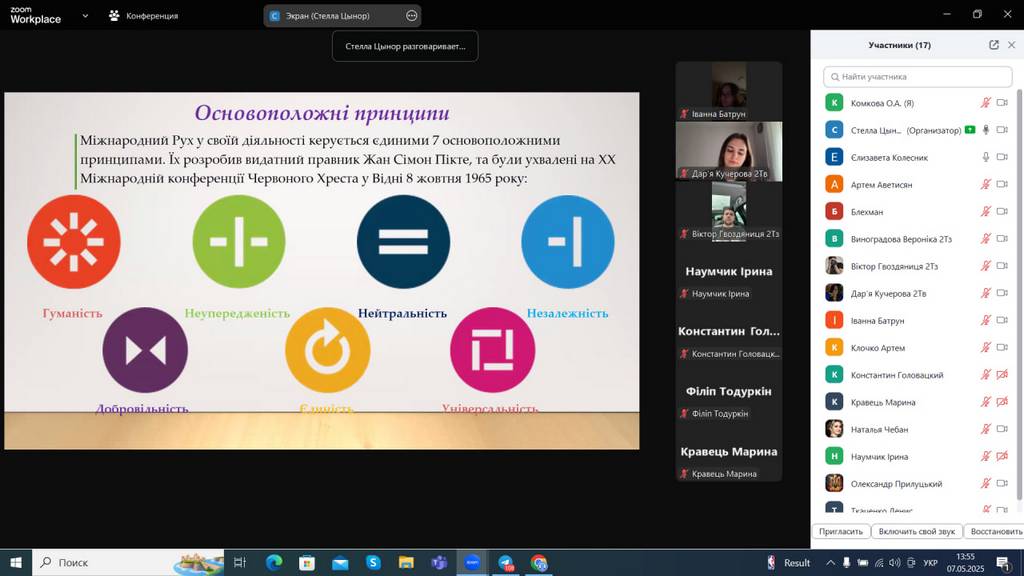
Task: Click the Незалежність blue circle icon
Action: coord(568,242)
